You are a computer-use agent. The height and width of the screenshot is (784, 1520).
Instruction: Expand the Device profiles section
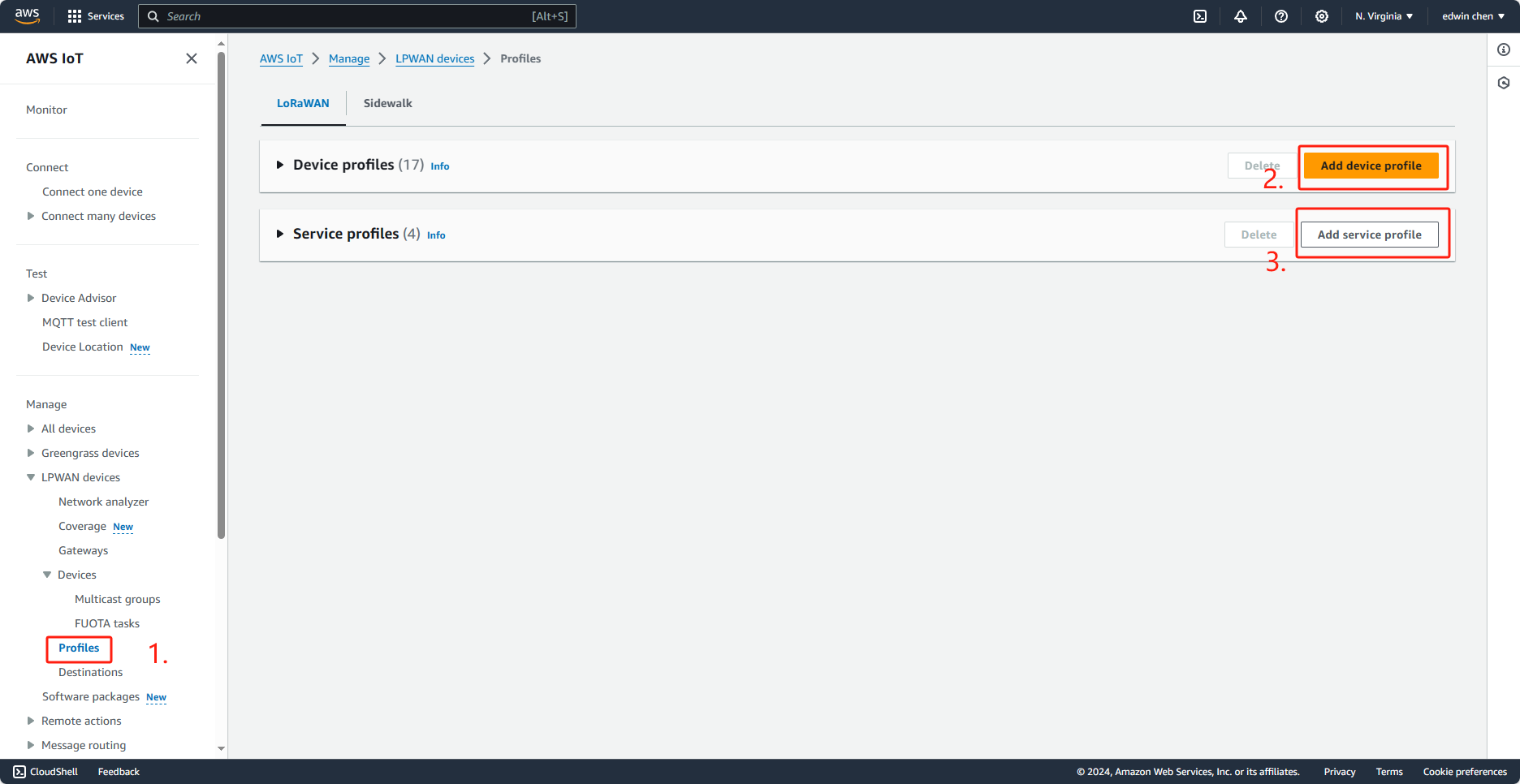pyautogui.click(x=279, y=165)
